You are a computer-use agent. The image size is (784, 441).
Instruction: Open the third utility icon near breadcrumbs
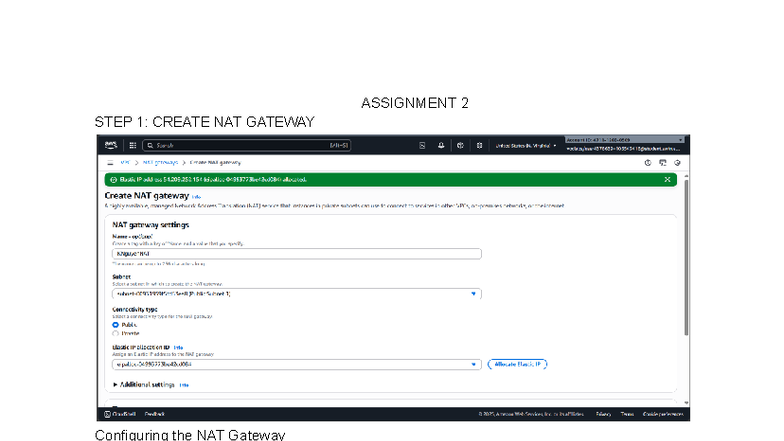click(678, 162)
